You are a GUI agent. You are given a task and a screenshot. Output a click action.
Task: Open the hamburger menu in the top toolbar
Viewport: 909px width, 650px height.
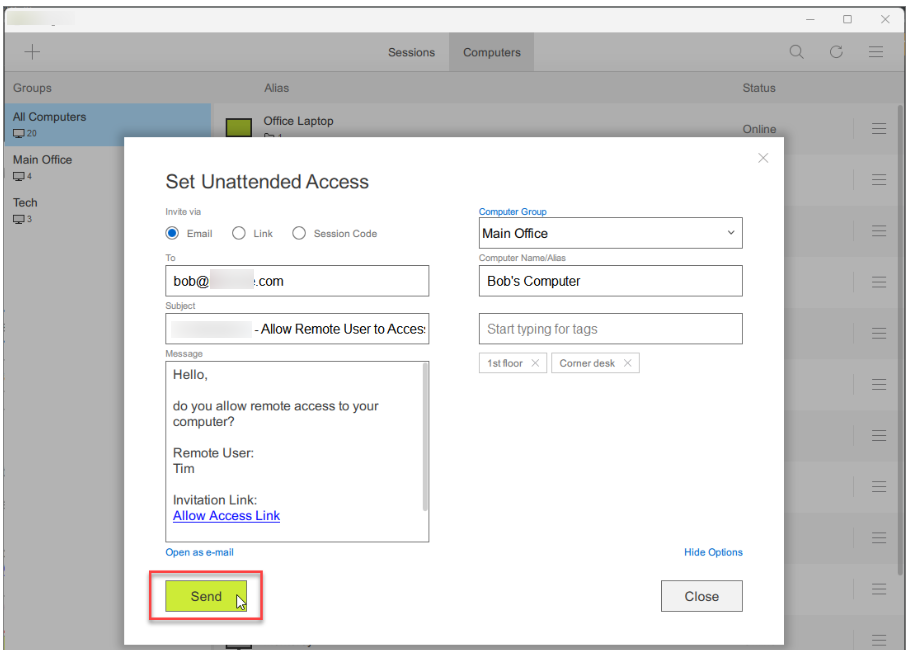coord(876,51)
